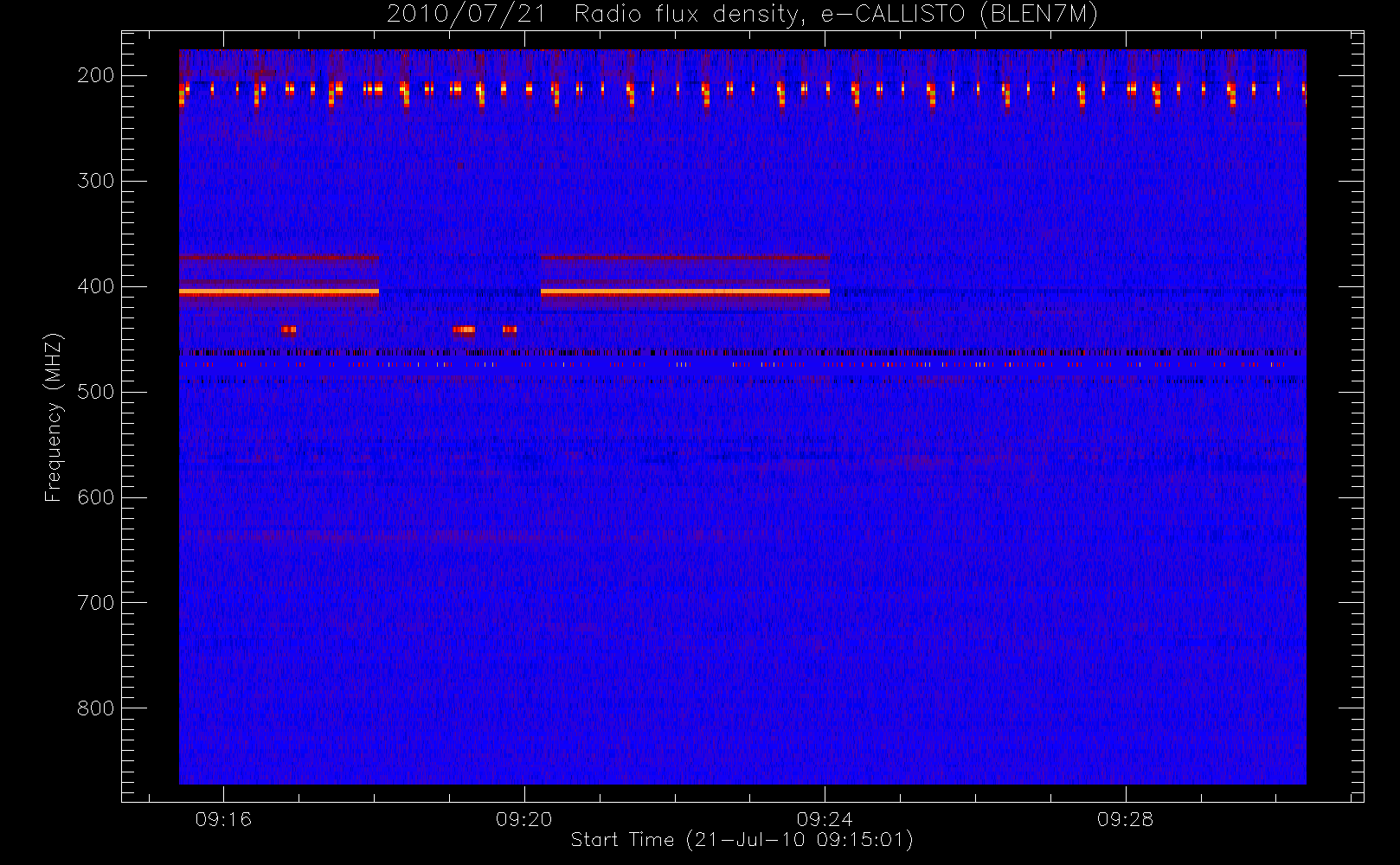Select the 200 frequency tick label

click(96, 75)
